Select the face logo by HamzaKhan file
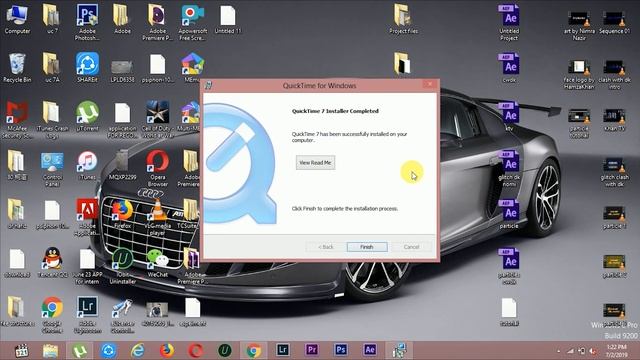This screenshot has width=640, height=360. [579, 74]
